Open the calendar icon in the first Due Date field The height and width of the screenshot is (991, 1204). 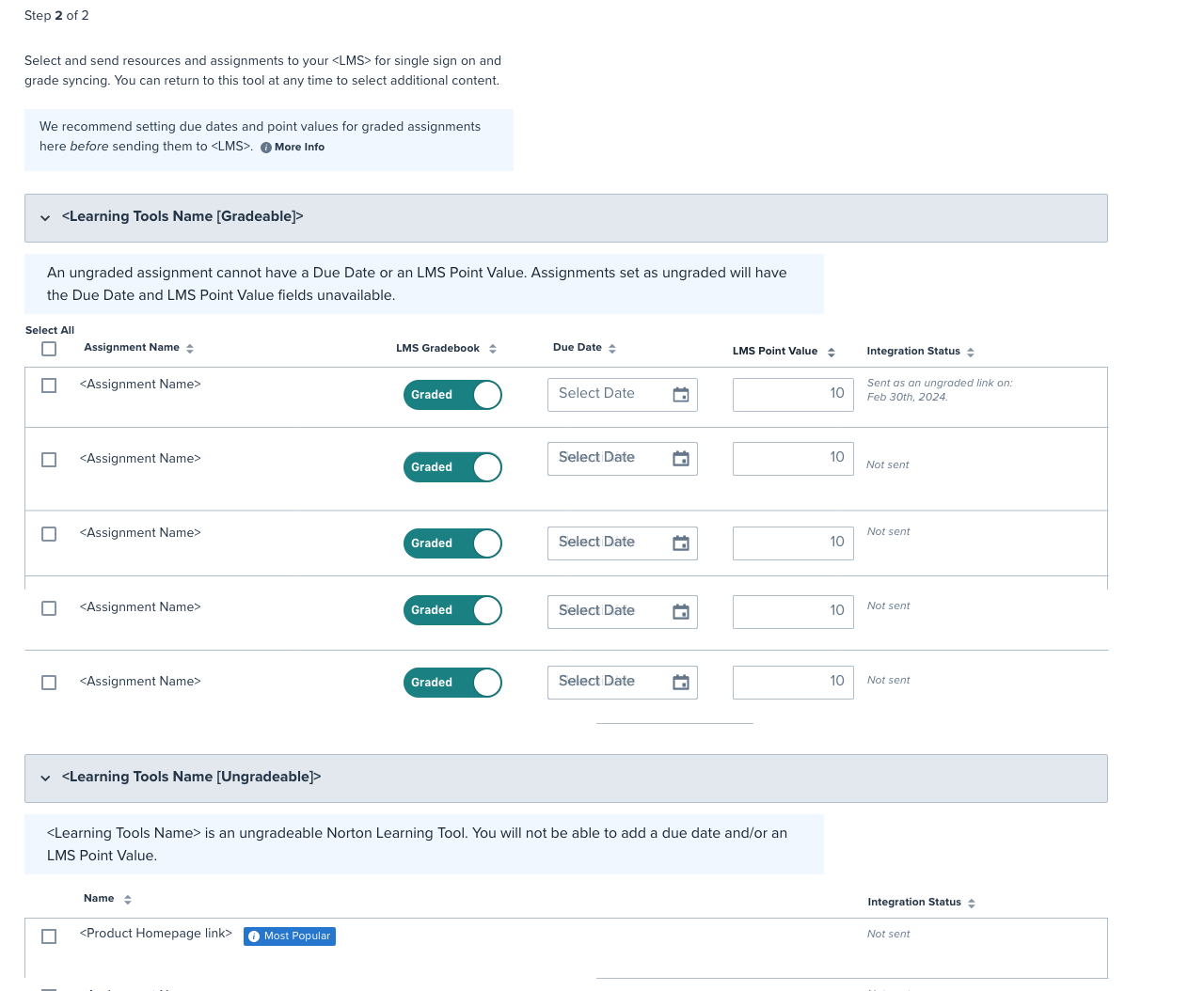coord(680,395)
